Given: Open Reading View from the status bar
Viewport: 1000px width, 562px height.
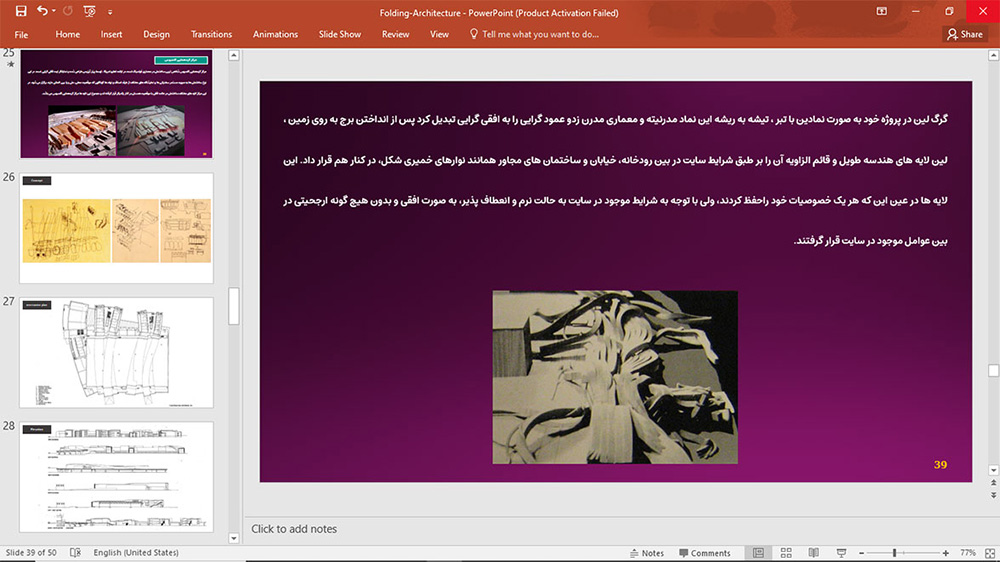Looking at the screenshot, I should (x=813, y=552).
